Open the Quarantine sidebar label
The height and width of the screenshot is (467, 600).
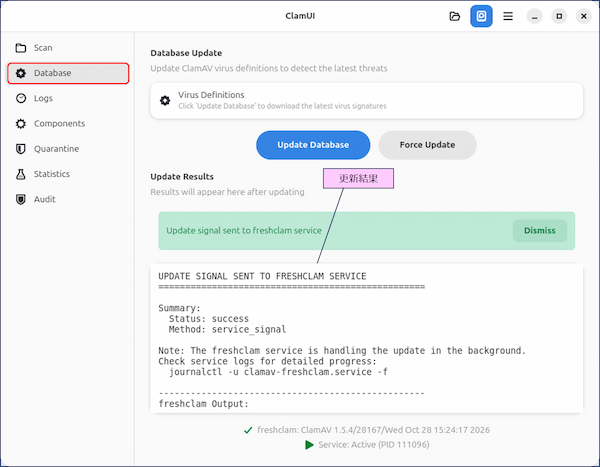coord(56,149)
